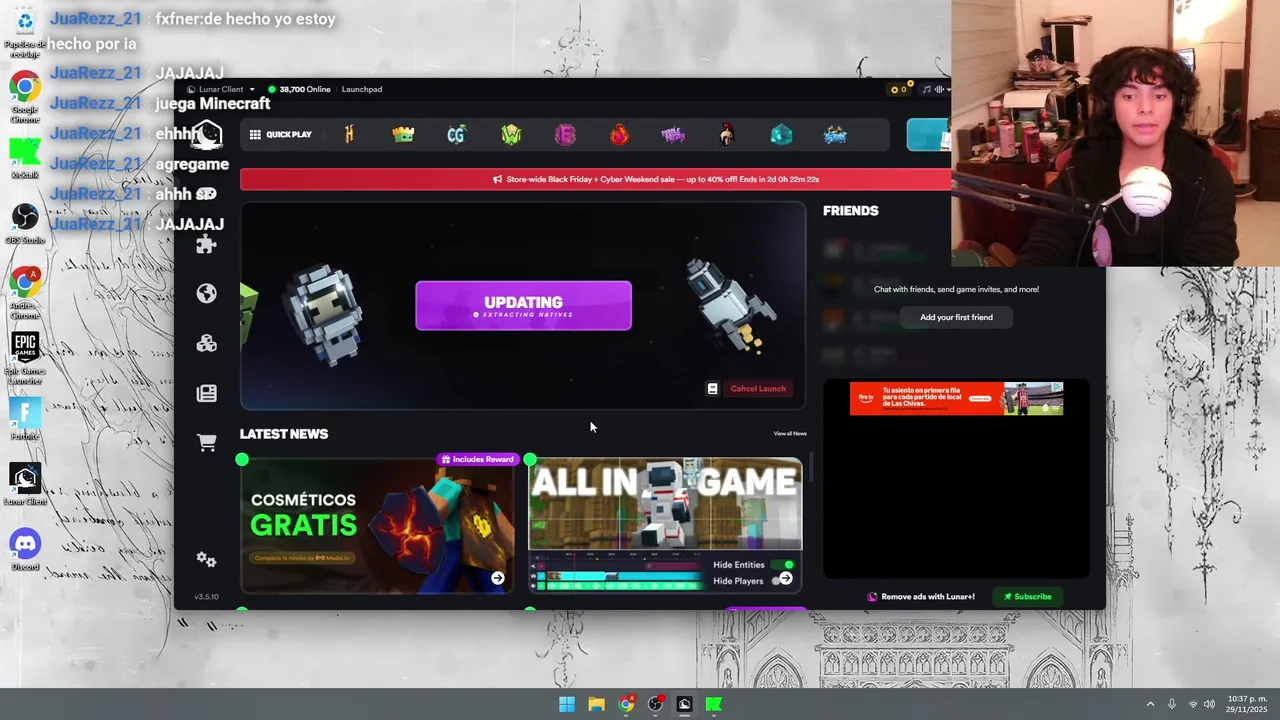View all News

click(x=790, y=433)
